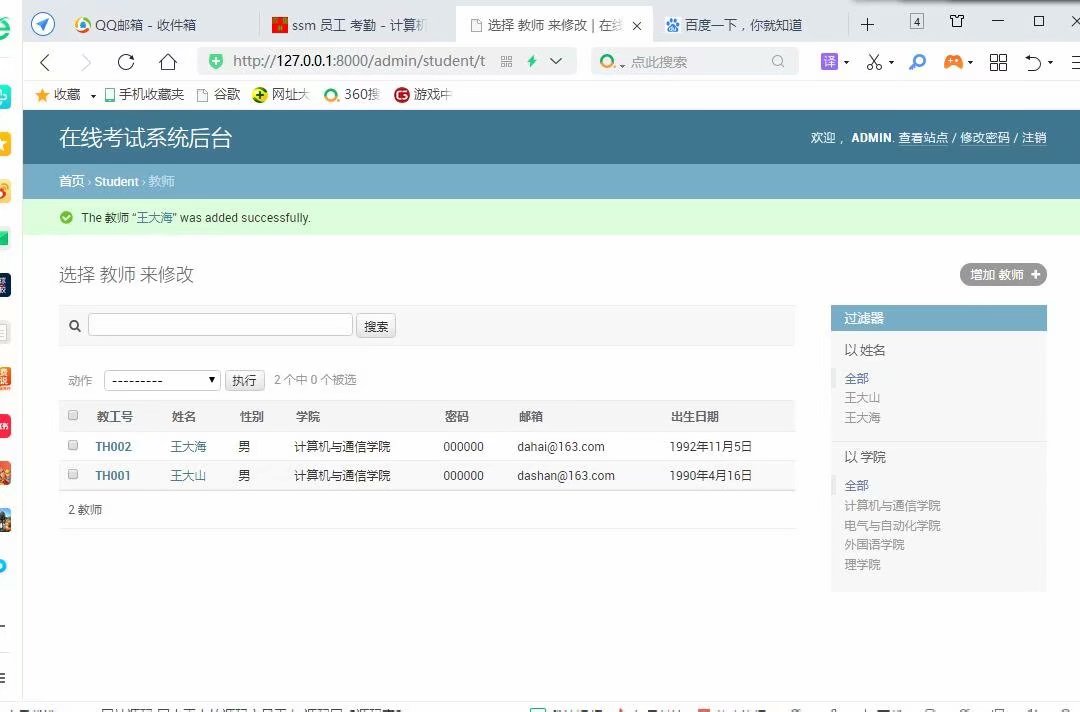This screenshot has width=1080, height=712.
Task: Click 王大山 name in table row
Action: pos(188,476)
